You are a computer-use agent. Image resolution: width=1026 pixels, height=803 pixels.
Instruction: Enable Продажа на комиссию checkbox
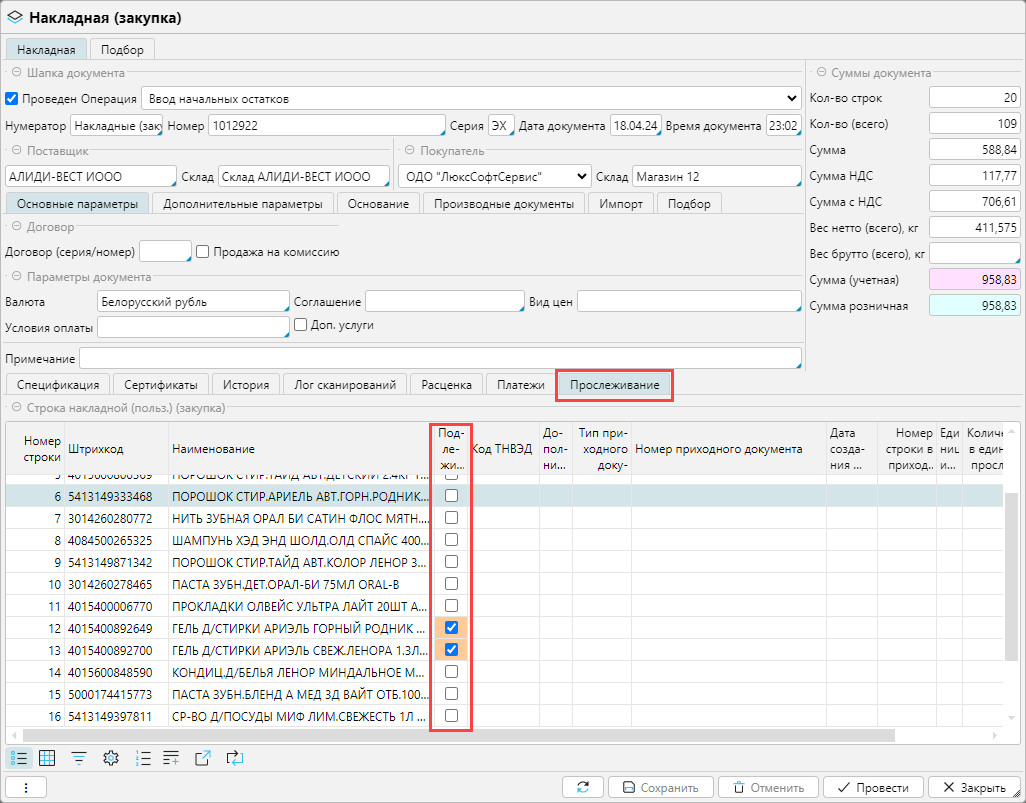(x=202, y=252)
